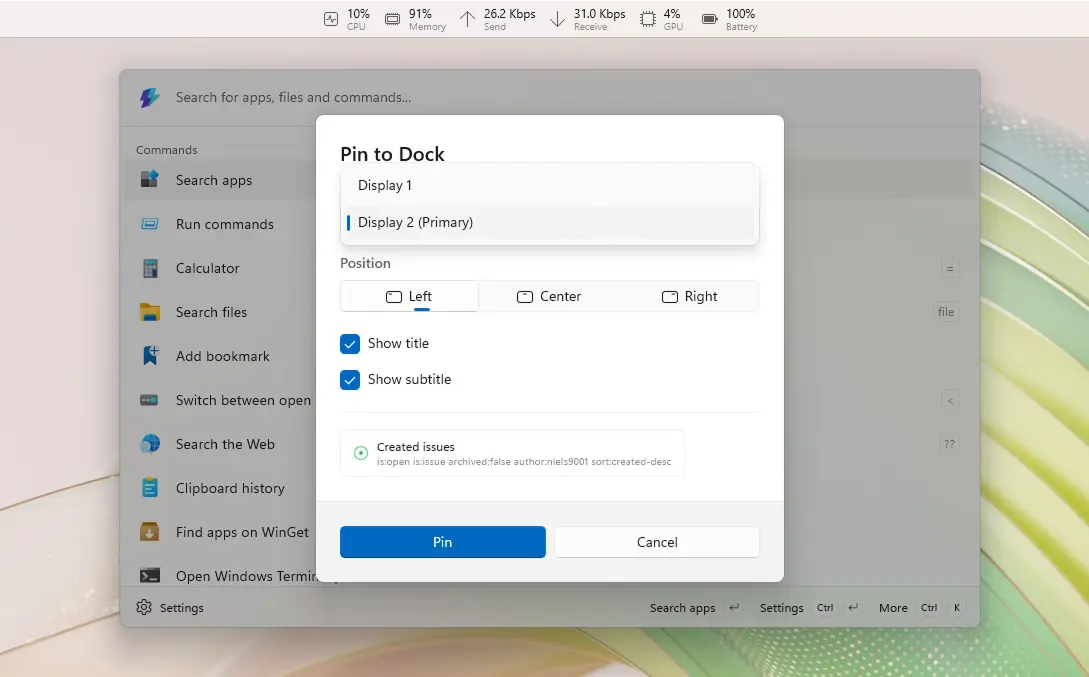Click the '=' alias tag on Calculator row
Image resolution: width=1089 pixels, height=677 pixels.
(949, 268)
